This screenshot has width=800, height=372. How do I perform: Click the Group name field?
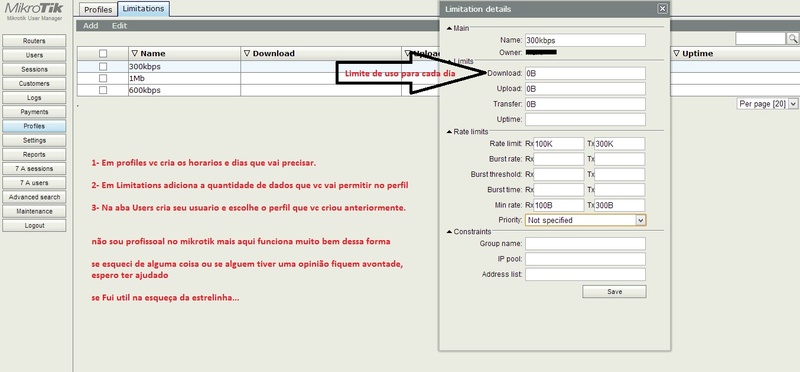tap(585, 243)
